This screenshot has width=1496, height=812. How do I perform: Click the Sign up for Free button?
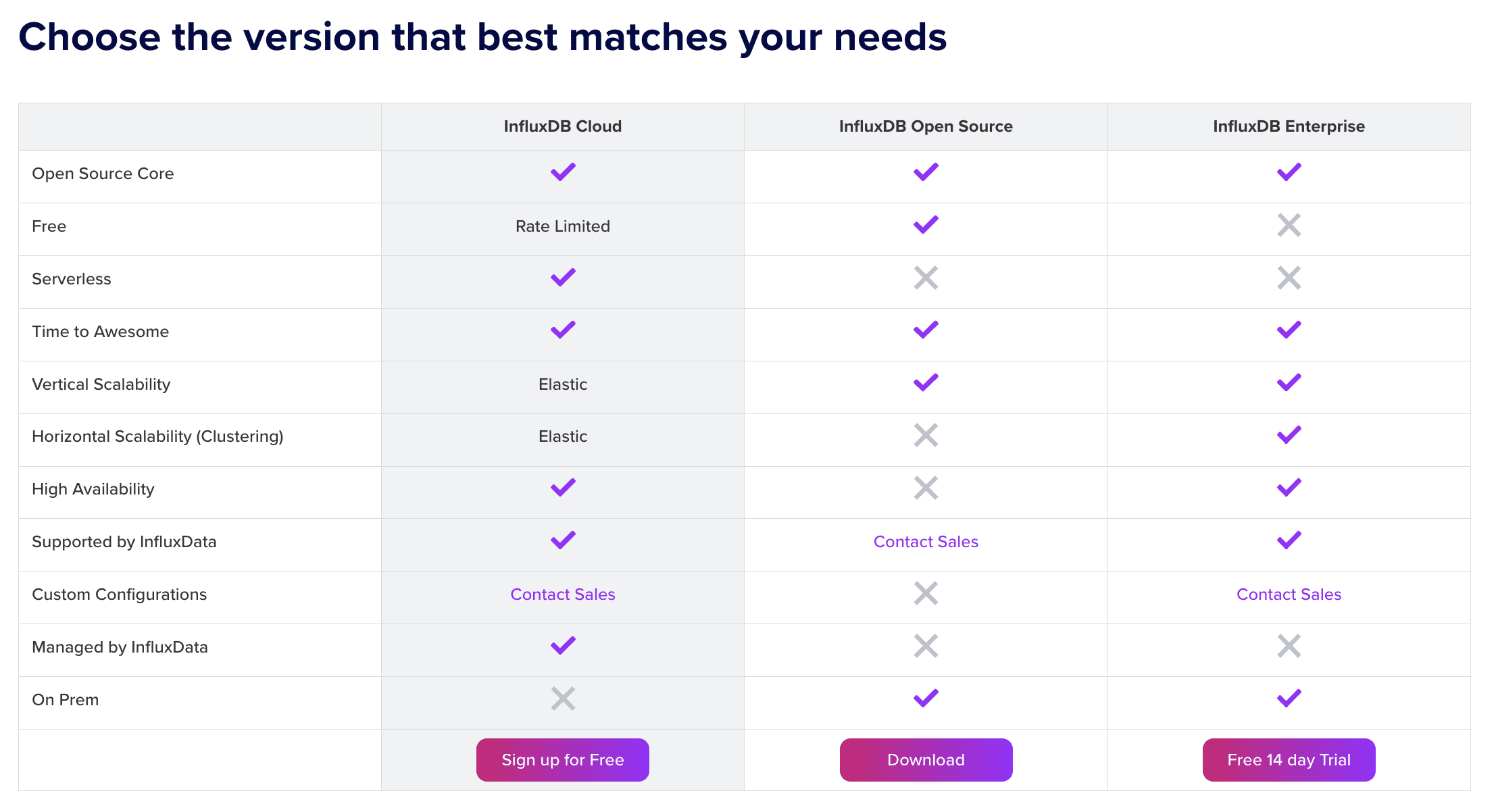click(562, 760)
